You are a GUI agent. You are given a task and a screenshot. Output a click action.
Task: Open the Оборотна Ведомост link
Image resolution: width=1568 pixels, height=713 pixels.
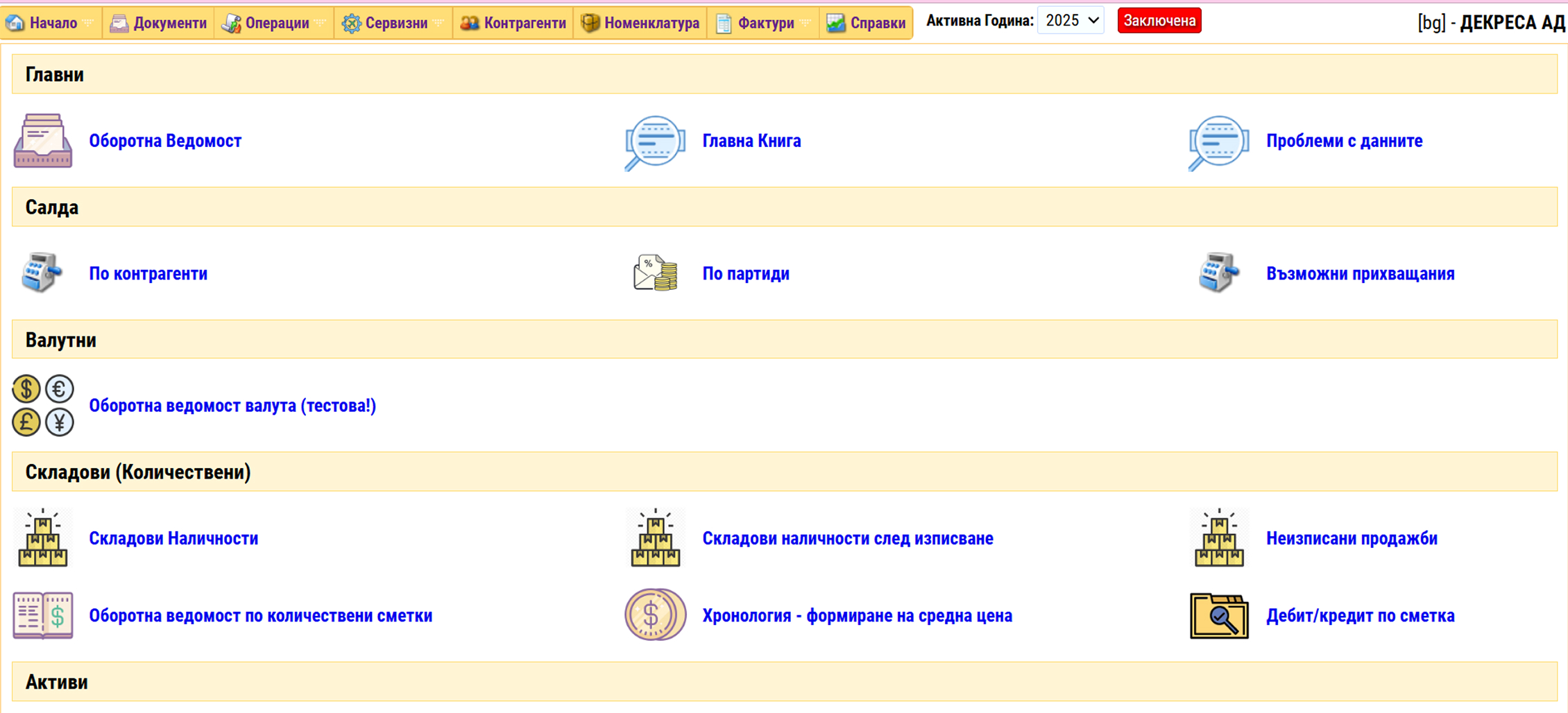[165, 141]
